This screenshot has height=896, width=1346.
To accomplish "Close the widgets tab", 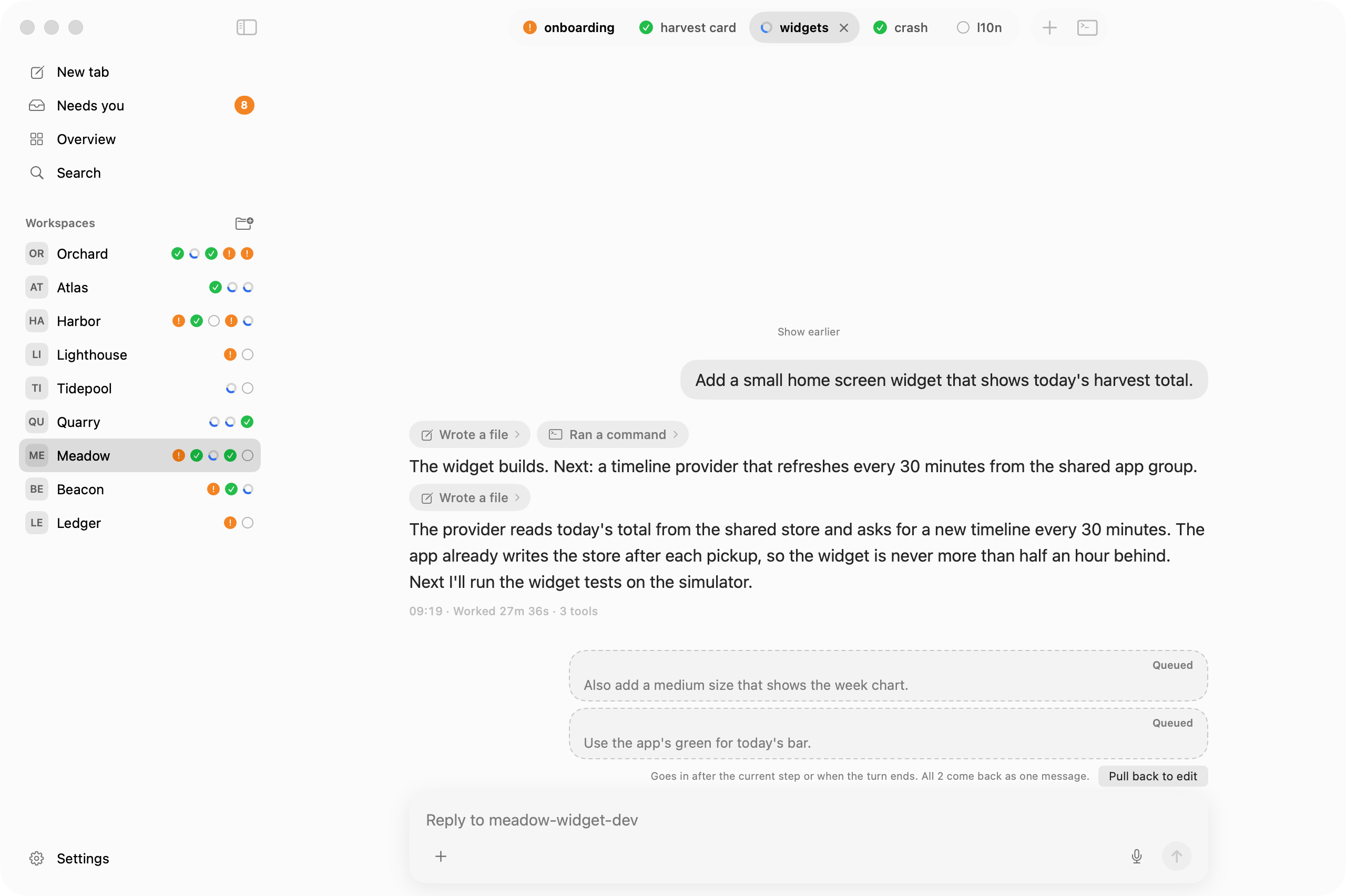I will coord(843,27).
